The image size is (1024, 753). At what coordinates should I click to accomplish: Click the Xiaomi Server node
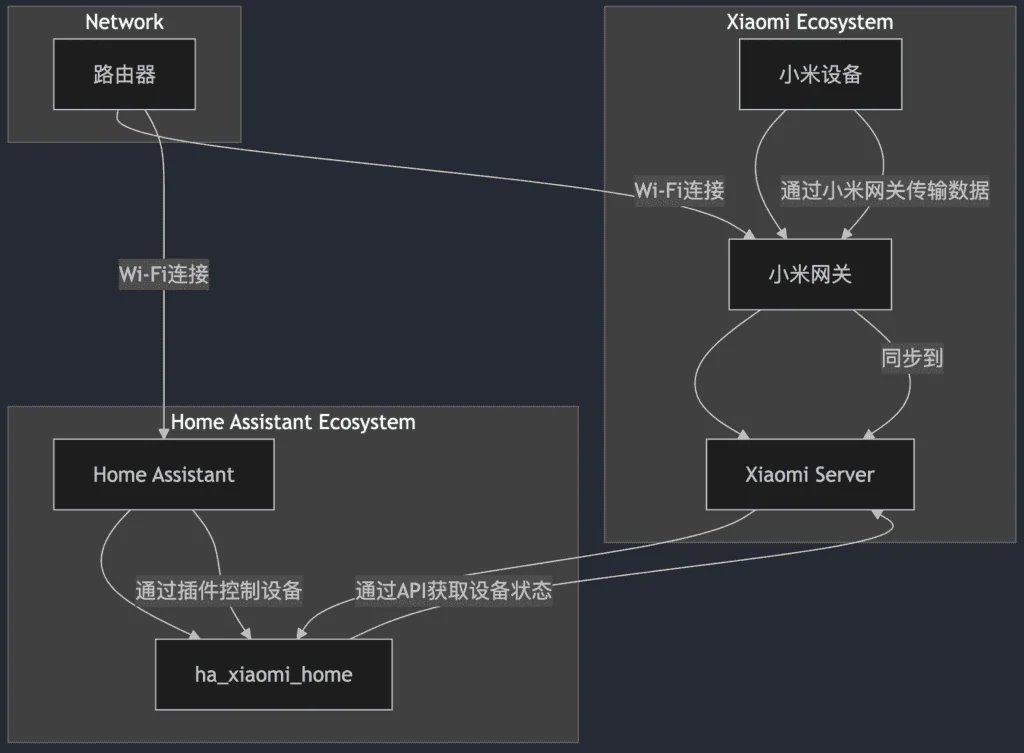click(810, 474)
